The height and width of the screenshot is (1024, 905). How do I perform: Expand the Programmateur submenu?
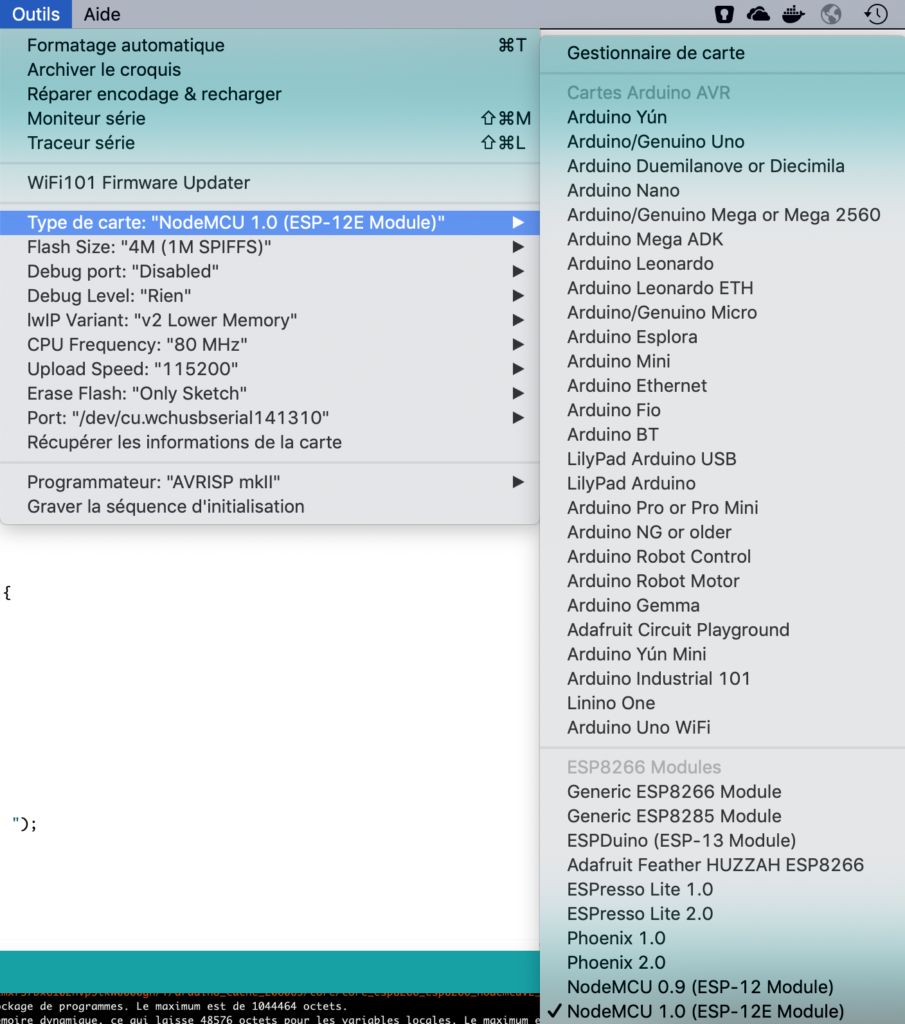[270, 482]
